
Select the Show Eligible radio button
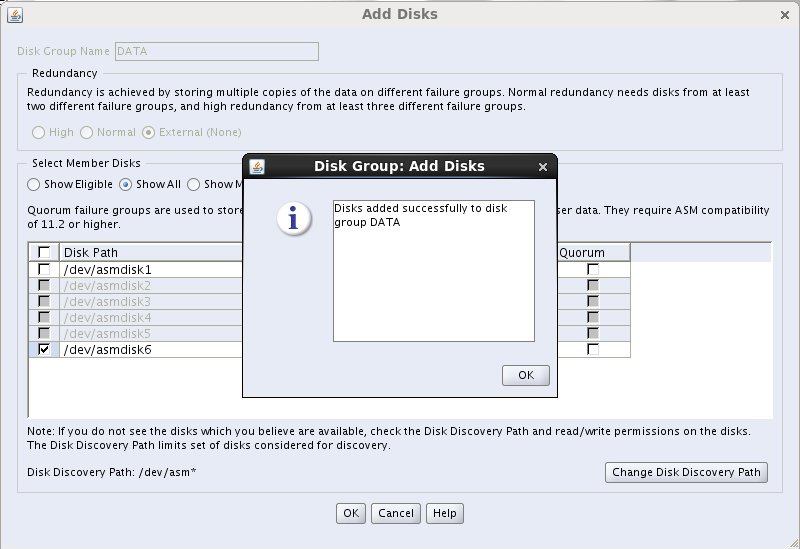pyautogui.click(x=34, y=184)
